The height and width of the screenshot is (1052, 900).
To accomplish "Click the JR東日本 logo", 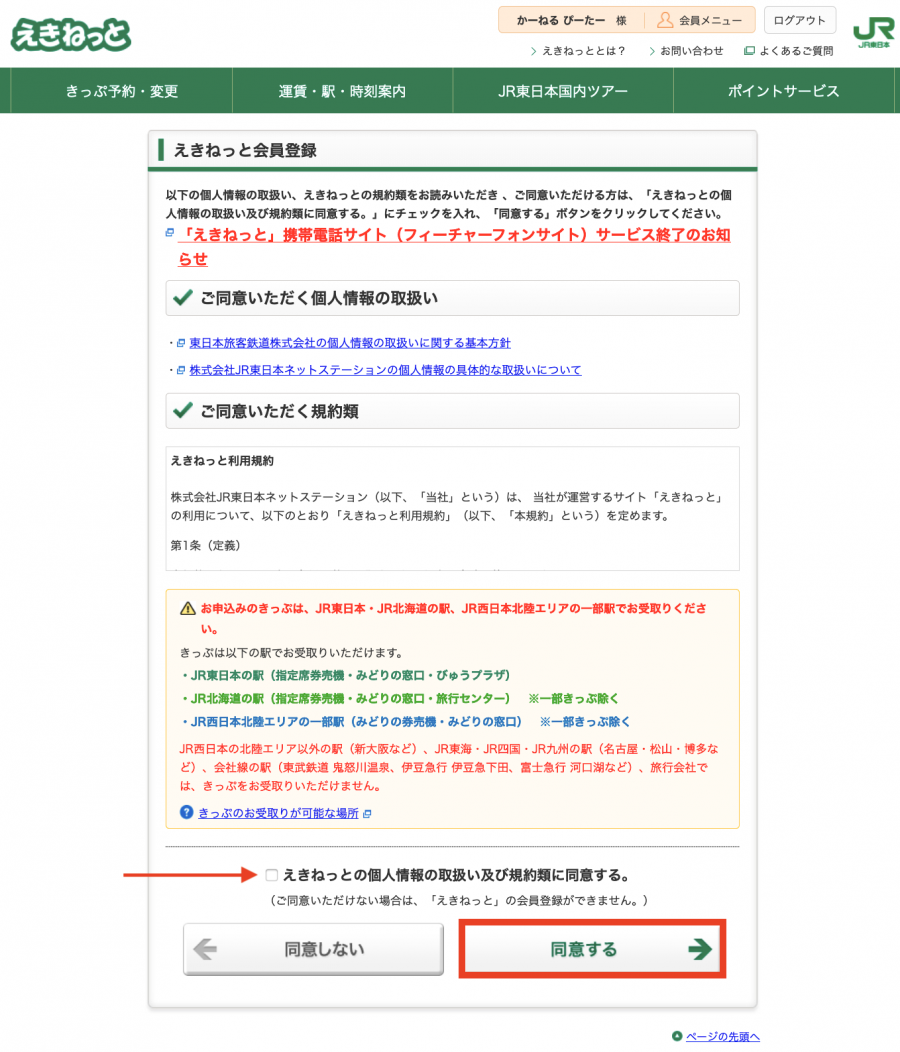I will 873,33.
